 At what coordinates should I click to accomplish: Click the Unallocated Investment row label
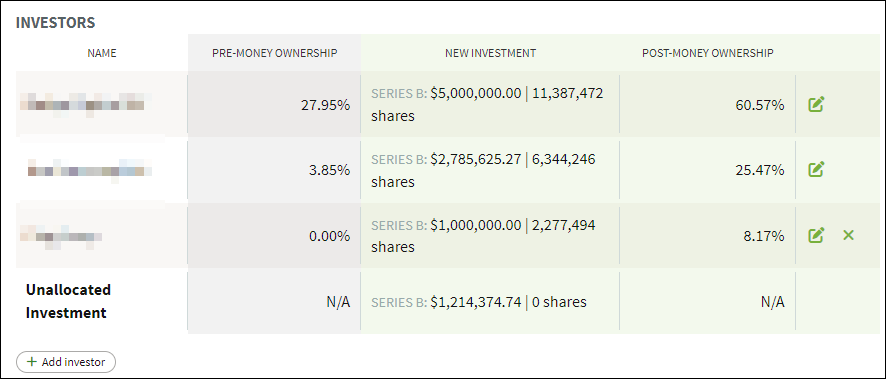[68, 301]
